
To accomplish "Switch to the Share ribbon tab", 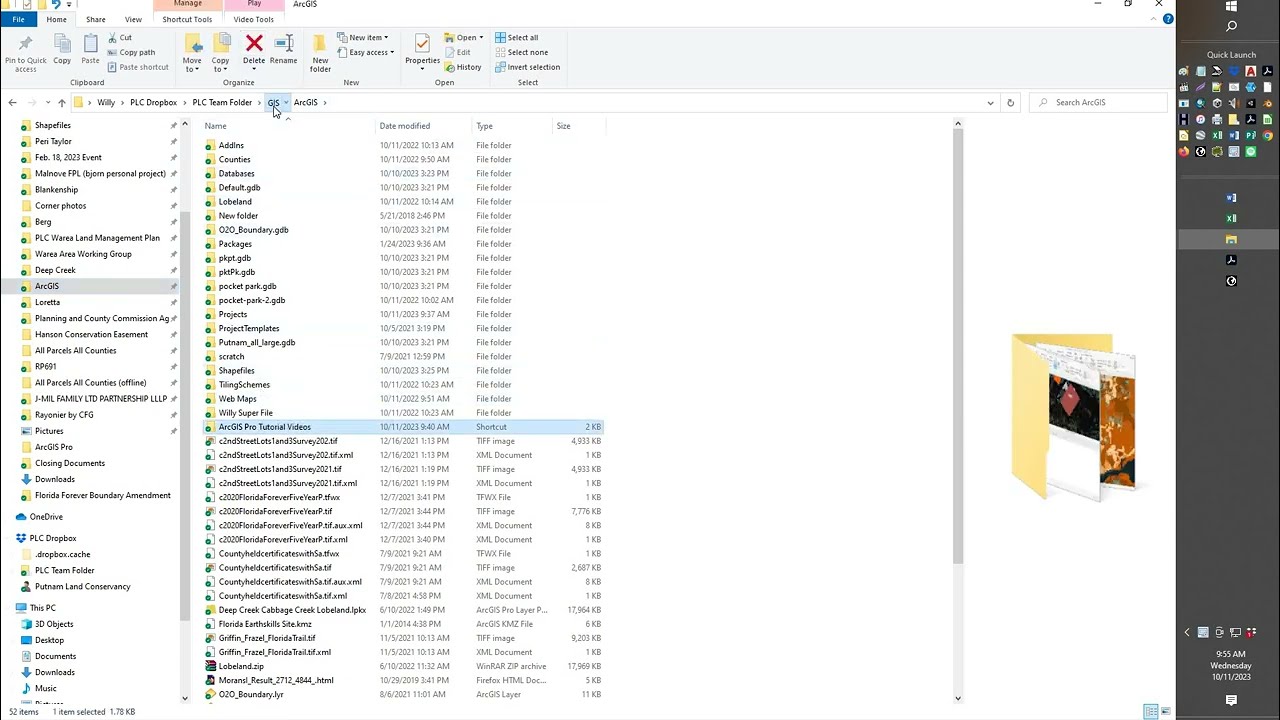I will click(96, 19).
